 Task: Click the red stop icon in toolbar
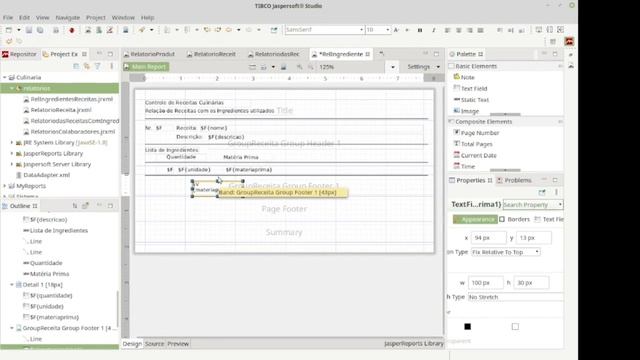(72, 30)
